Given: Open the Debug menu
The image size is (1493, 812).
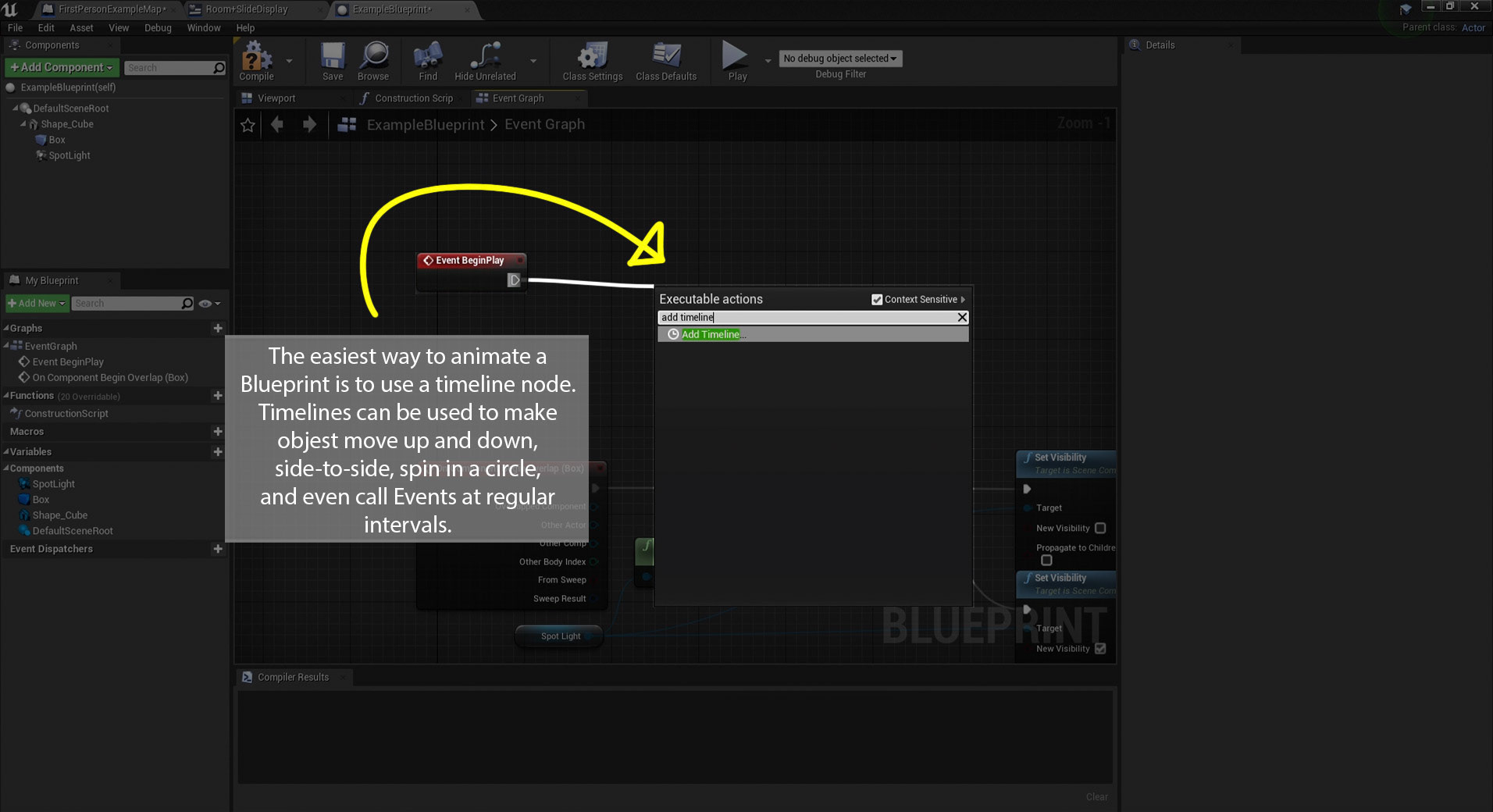Looking at the screenshot, I should click(x=158, y=28).
